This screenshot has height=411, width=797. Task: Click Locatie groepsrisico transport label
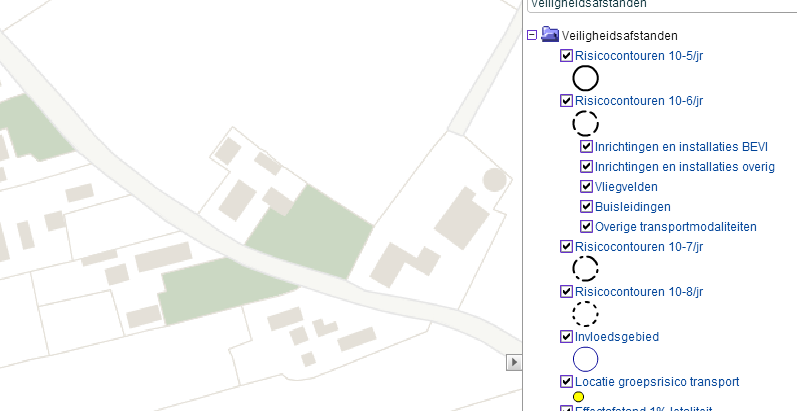coord(657,382)
